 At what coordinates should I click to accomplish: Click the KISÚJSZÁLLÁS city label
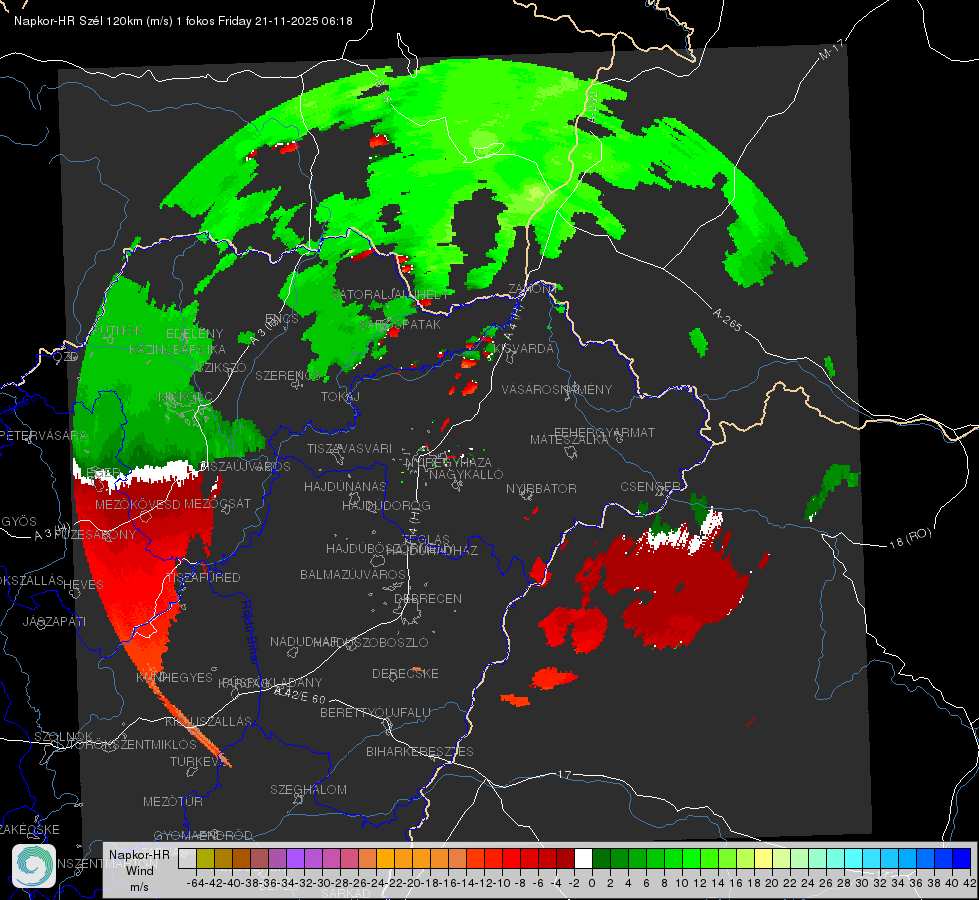208,721
